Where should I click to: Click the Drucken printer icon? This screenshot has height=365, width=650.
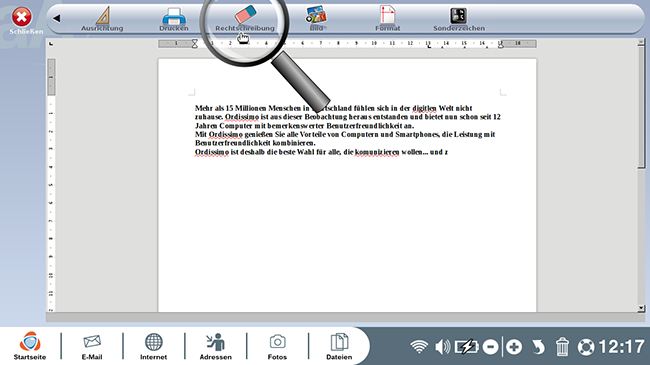pyautogui.click(x=174, y=19)
